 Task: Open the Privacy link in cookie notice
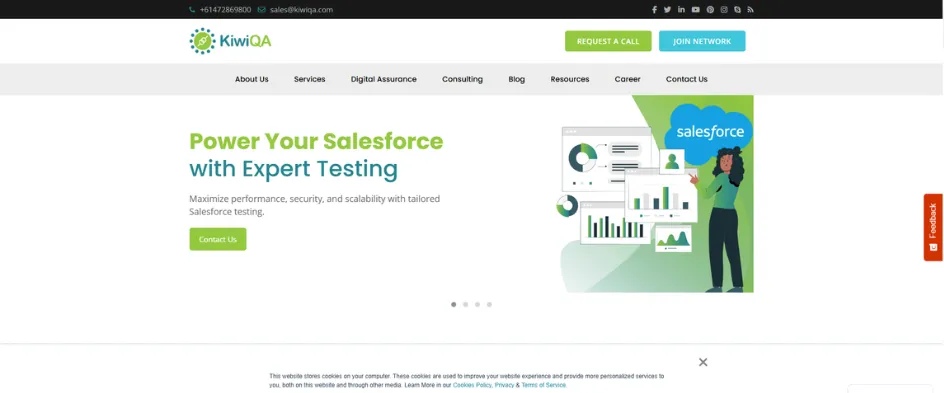pyautogui.click(x=505, y=385)
